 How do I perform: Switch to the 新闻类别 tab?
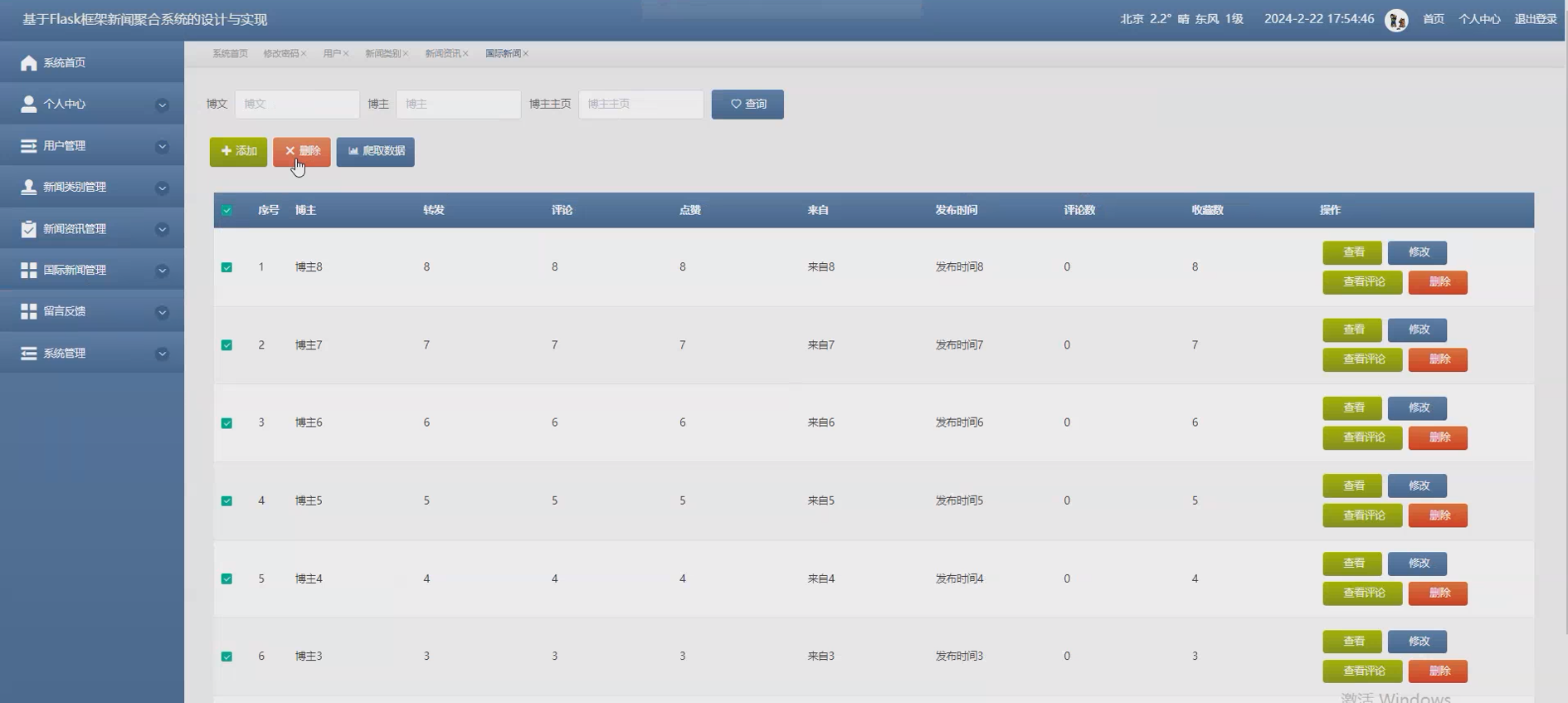click(382, 54)
